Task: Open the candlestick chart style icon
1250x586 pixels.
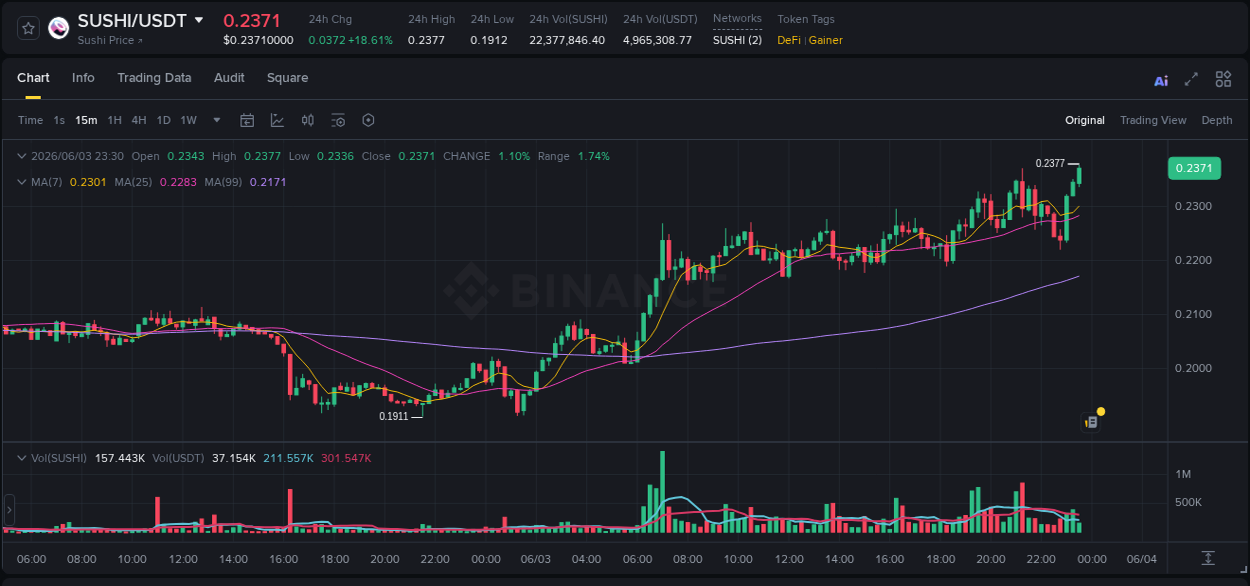Action: pos(308,120)
